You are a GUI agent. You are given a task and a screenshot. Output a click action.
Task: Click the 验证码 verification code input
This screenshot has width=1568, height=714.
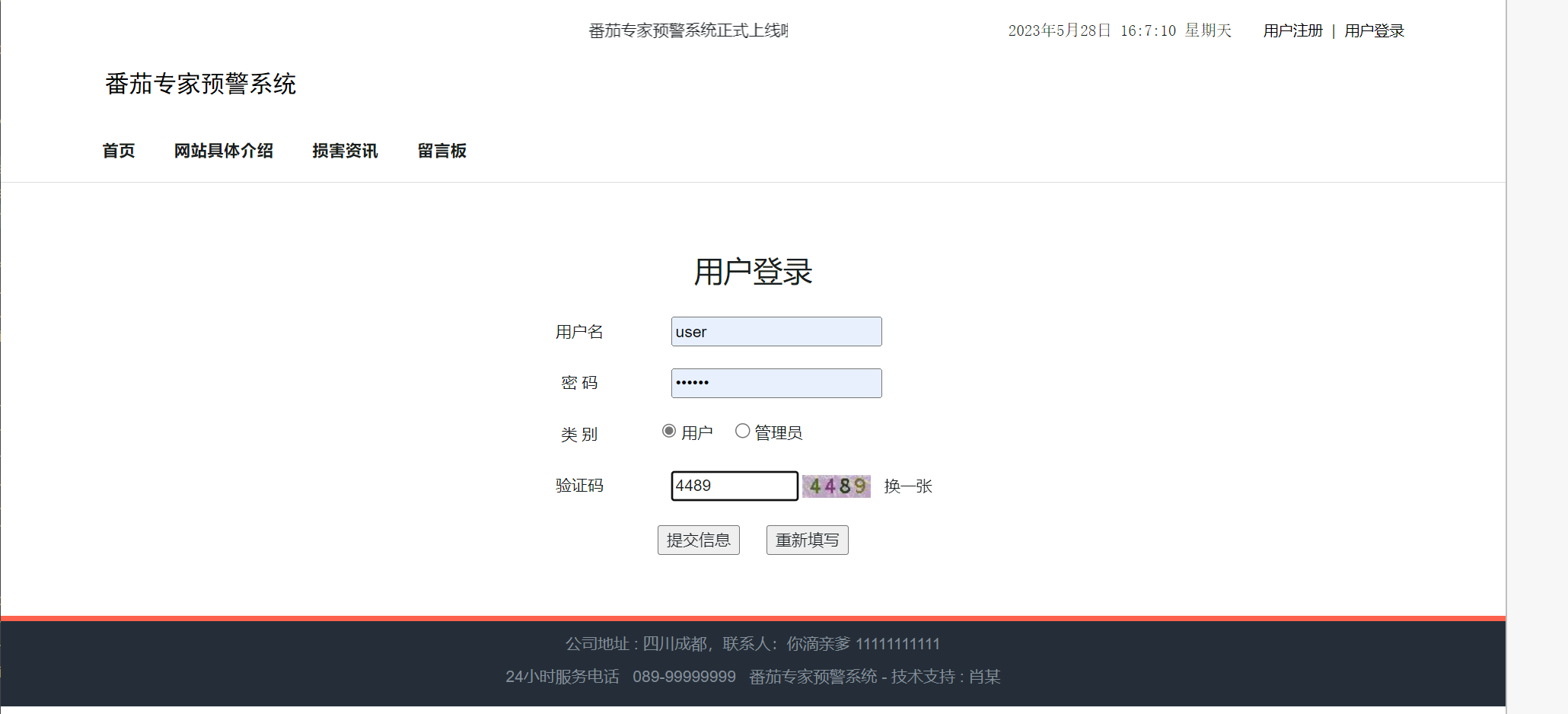pyautogui.click(x=734, y=486)
